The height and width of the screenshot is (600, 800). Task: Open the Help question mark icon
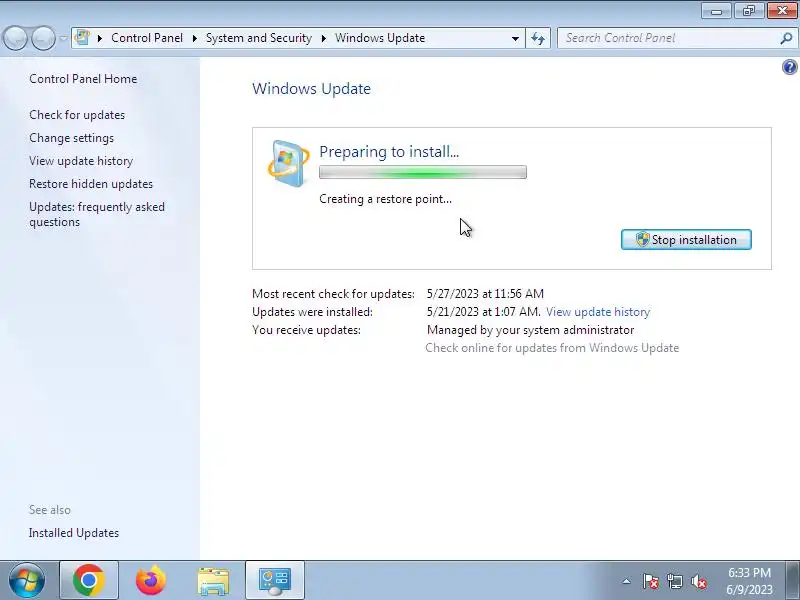pyautogui.click(x=789, y=67)
